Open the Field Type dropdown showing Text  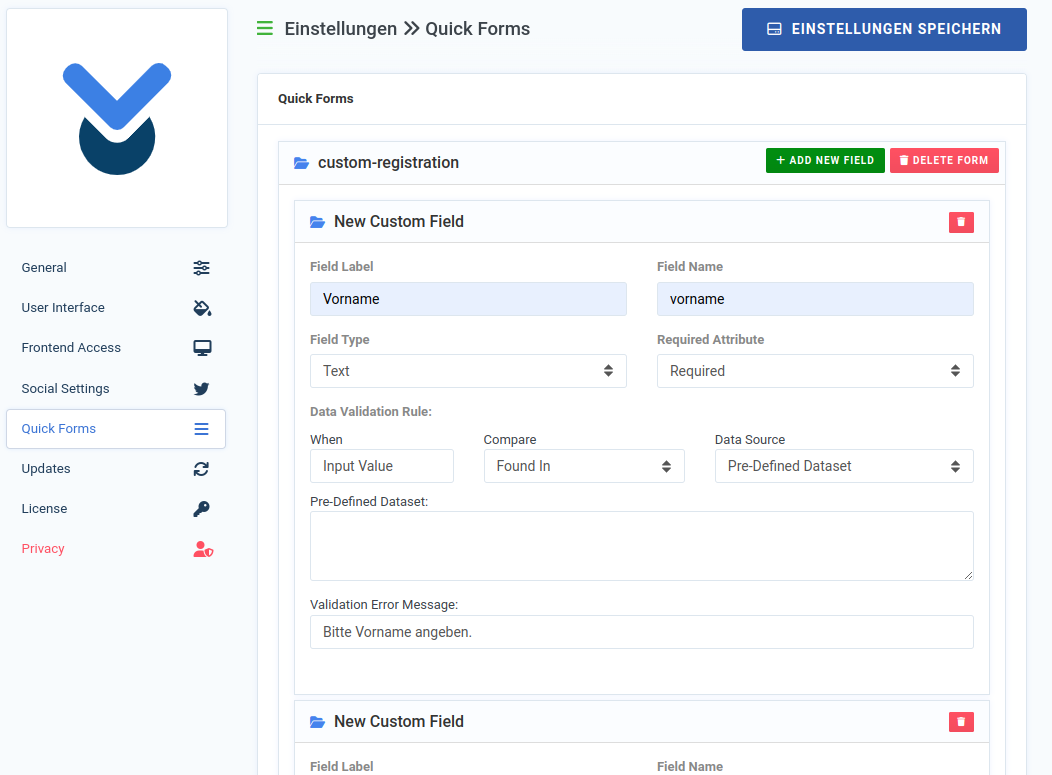pos(468,371)
